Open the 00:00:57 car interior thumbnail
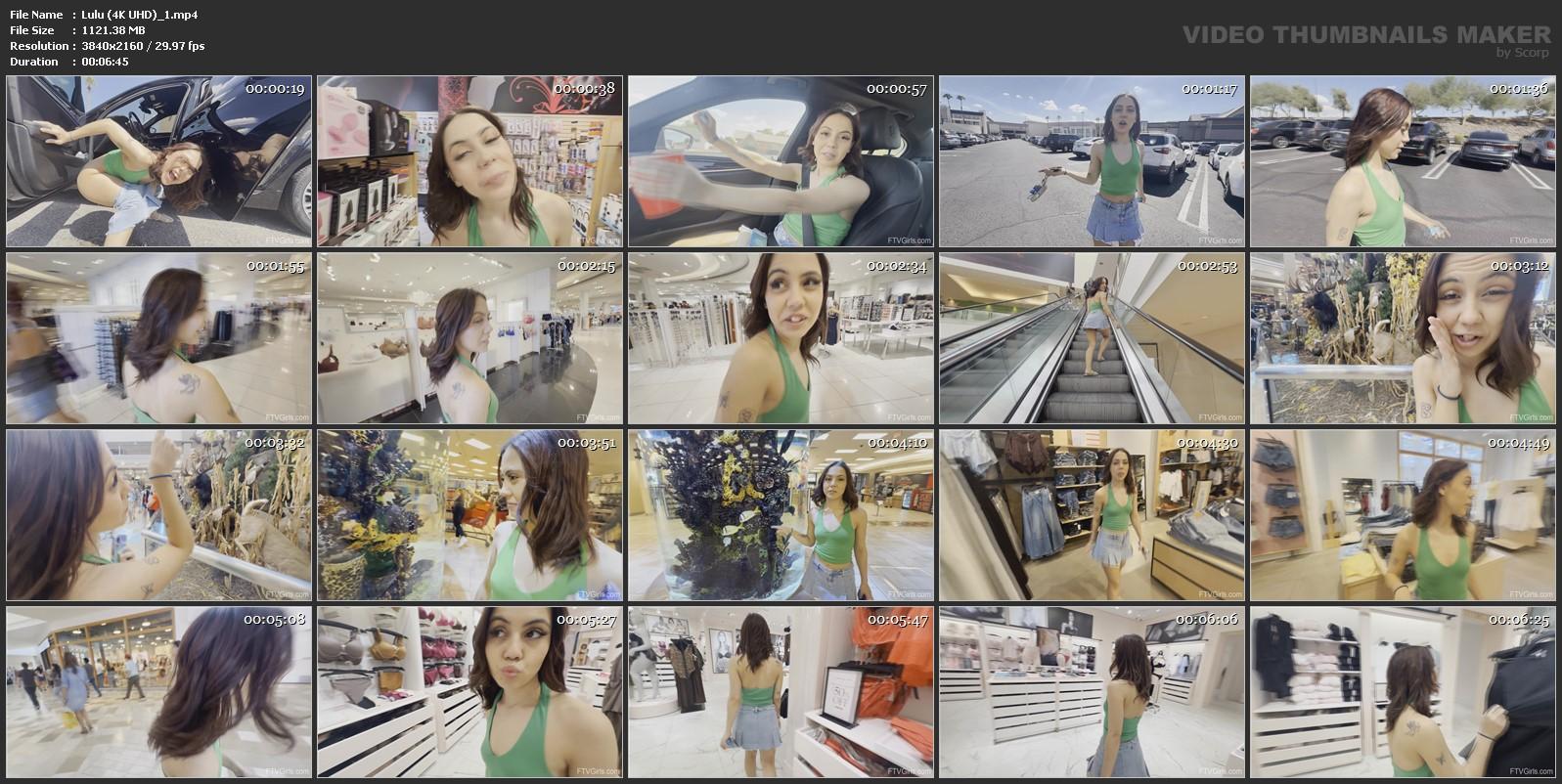The height and width of the screenshot is (784, 1562). pyautogui.click(x=781, y=161)
